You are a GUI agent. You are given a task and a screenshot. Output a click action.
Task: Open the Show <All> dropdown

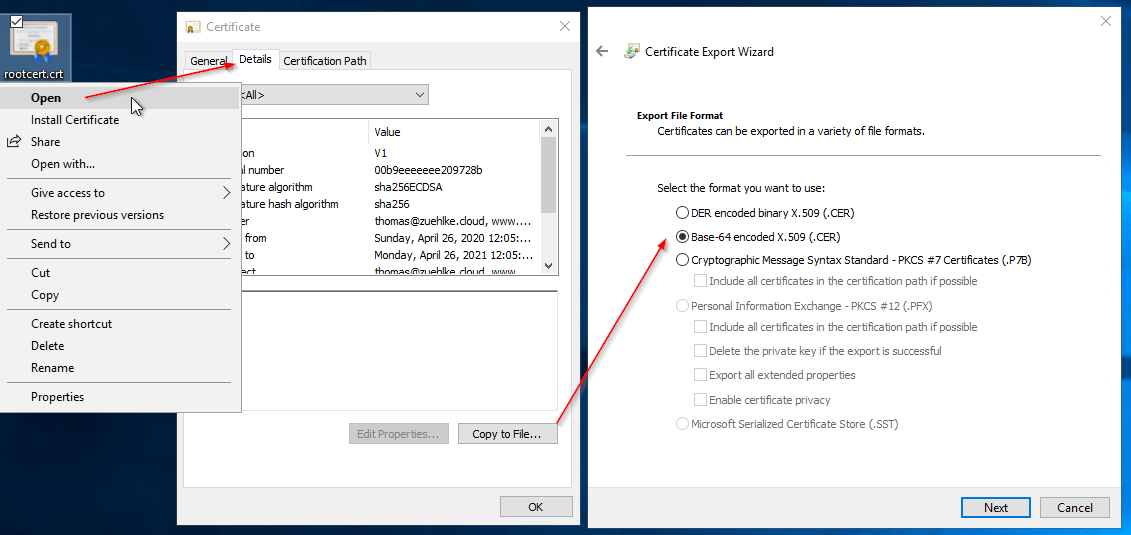333,95
